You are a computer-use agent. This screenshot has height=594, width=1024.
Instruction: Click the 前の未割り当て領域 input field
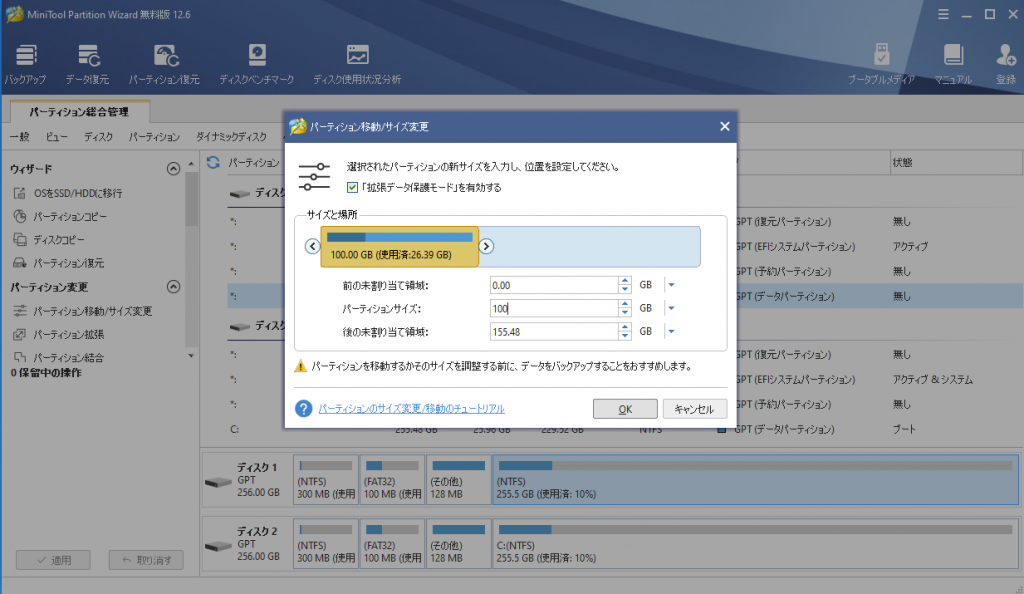click(x=554, y=285)
